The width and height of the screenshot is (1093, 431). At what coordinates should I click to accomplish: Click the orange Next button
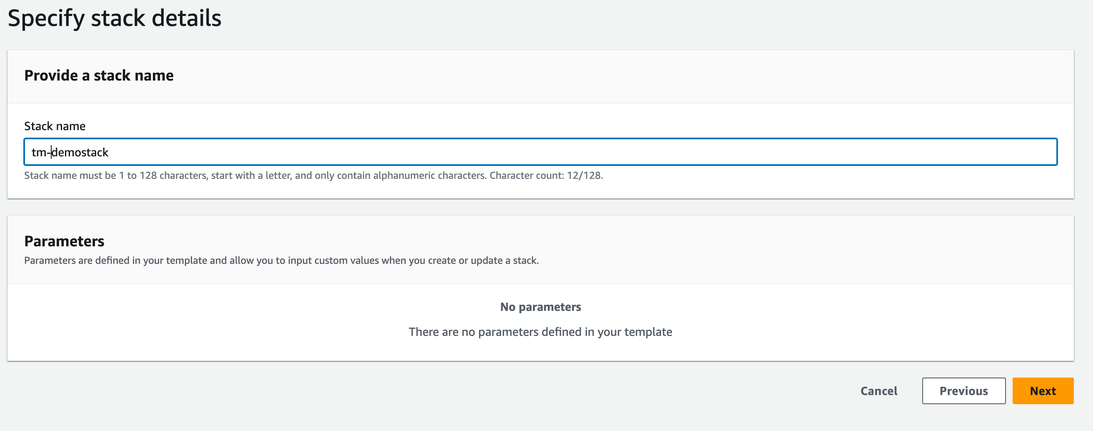click(x=1042, y=391)
